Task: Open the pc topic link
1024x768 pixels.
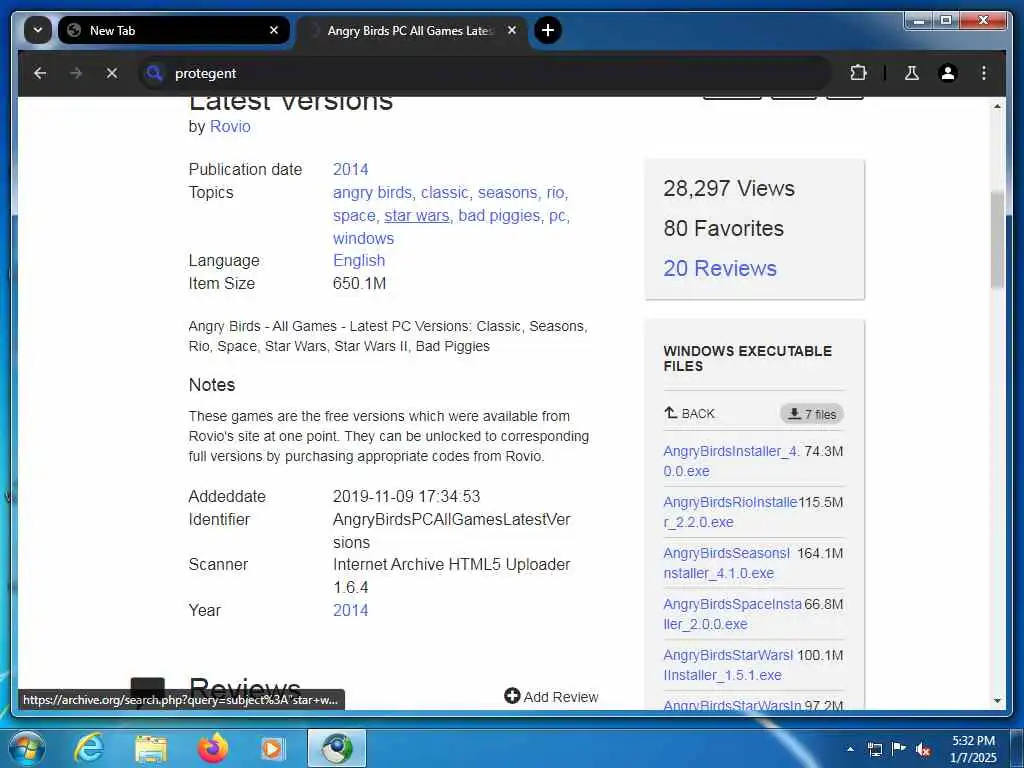Action: click(557, 216)
